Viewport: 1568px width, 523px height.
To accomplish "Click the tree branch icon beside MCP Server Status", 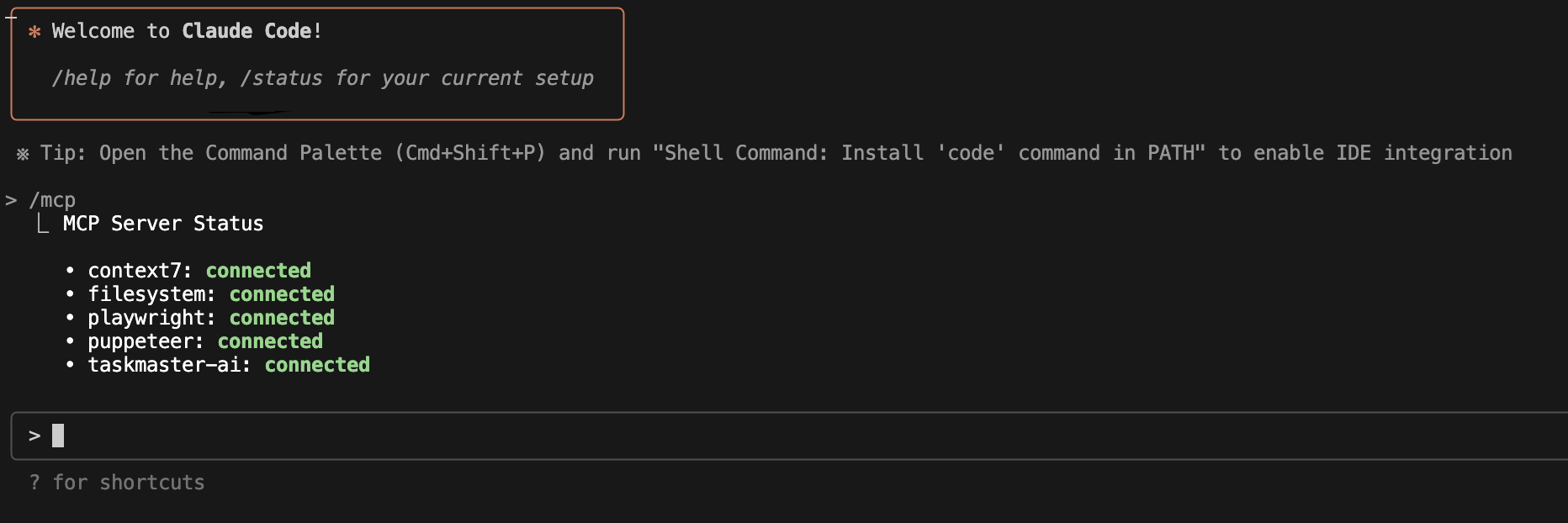I will click(43, 224).
